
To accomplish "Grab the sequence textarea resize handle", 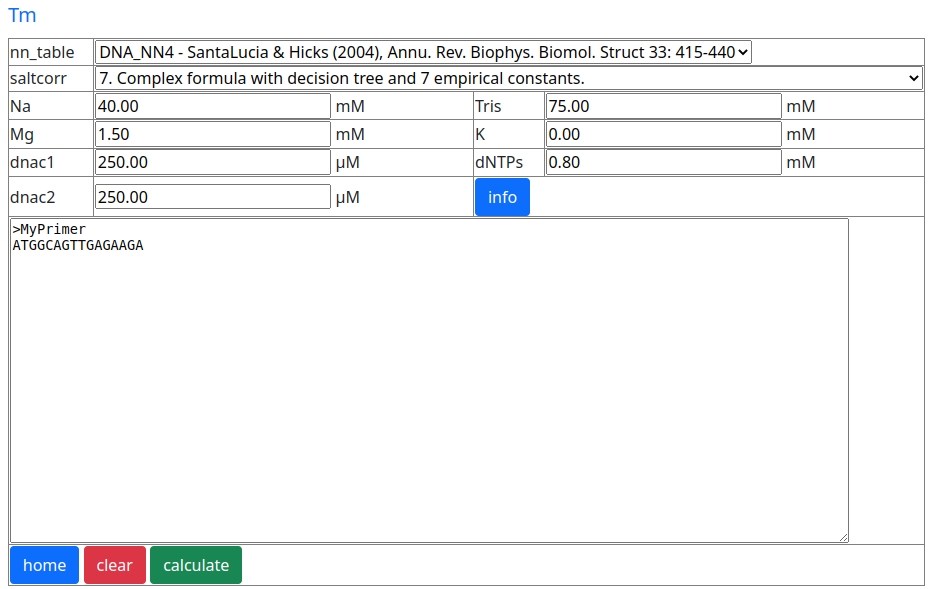I will tap(843, 537).
